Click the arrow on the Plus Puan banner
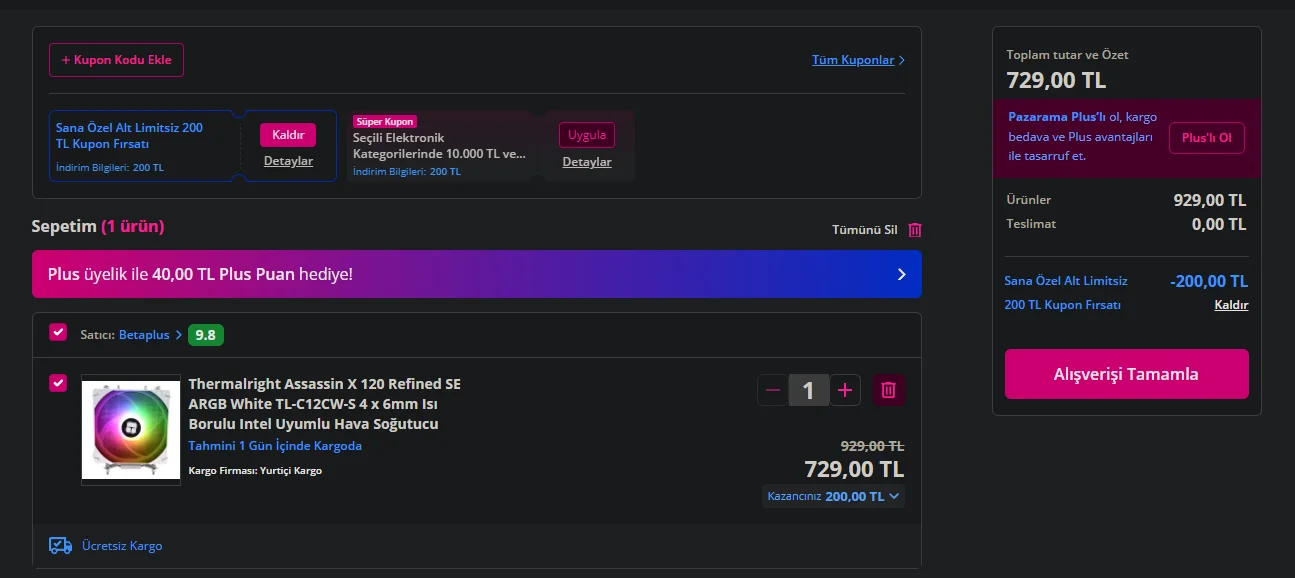Screen dimensions: 1295x578 [x=901, y=274]
